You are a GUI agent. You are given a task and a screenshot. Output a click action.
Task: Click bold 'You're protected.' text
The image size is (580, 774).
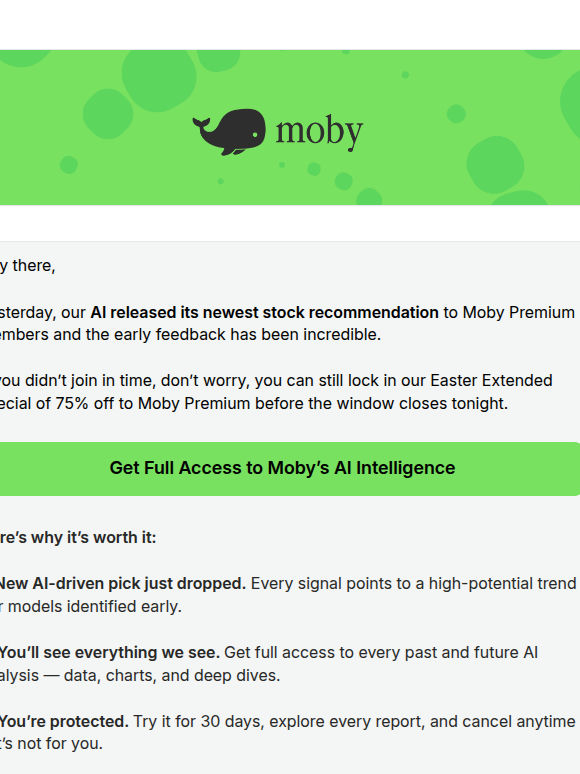[x=64, y=722]
